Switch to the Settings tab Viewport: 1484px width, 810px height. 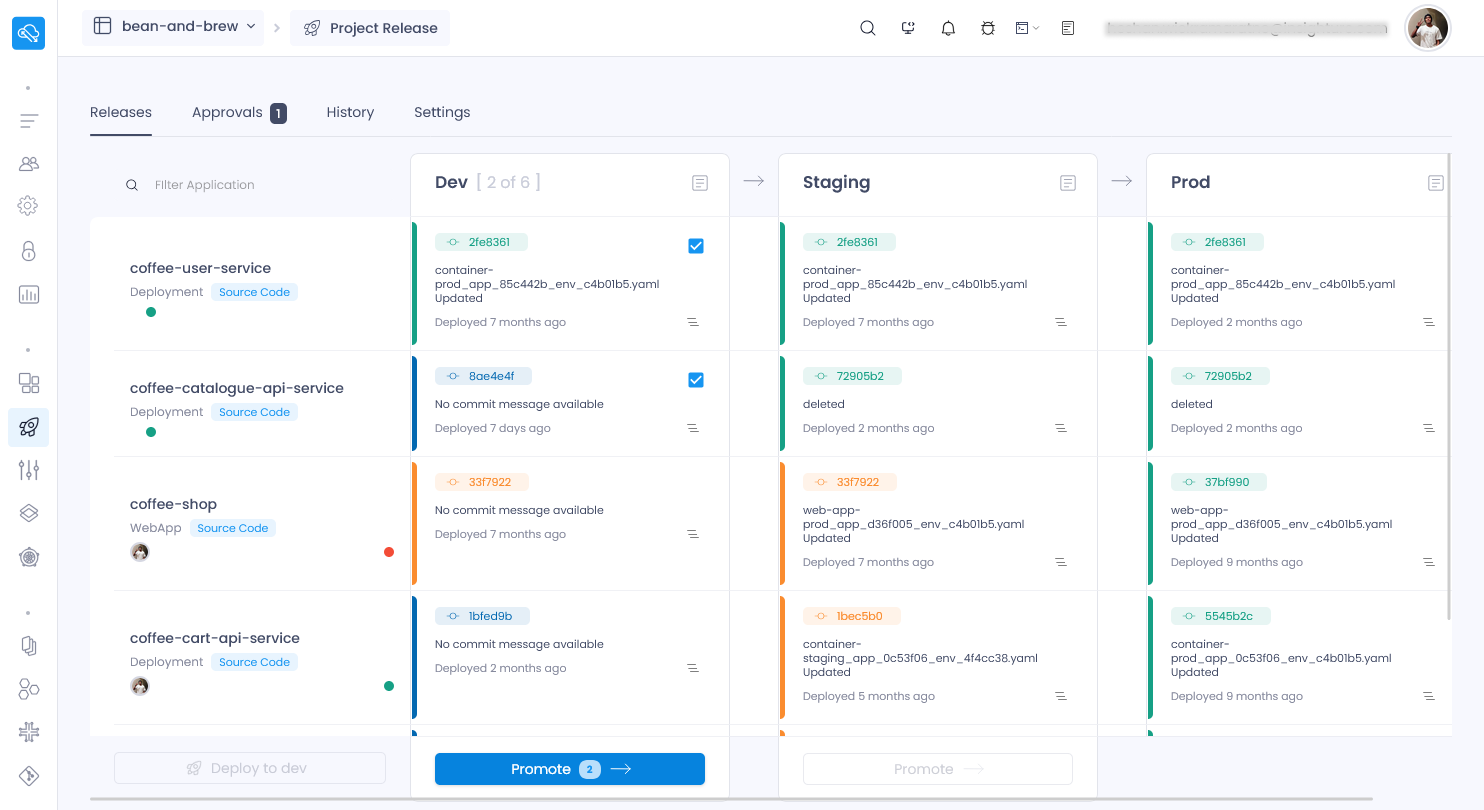442,112
